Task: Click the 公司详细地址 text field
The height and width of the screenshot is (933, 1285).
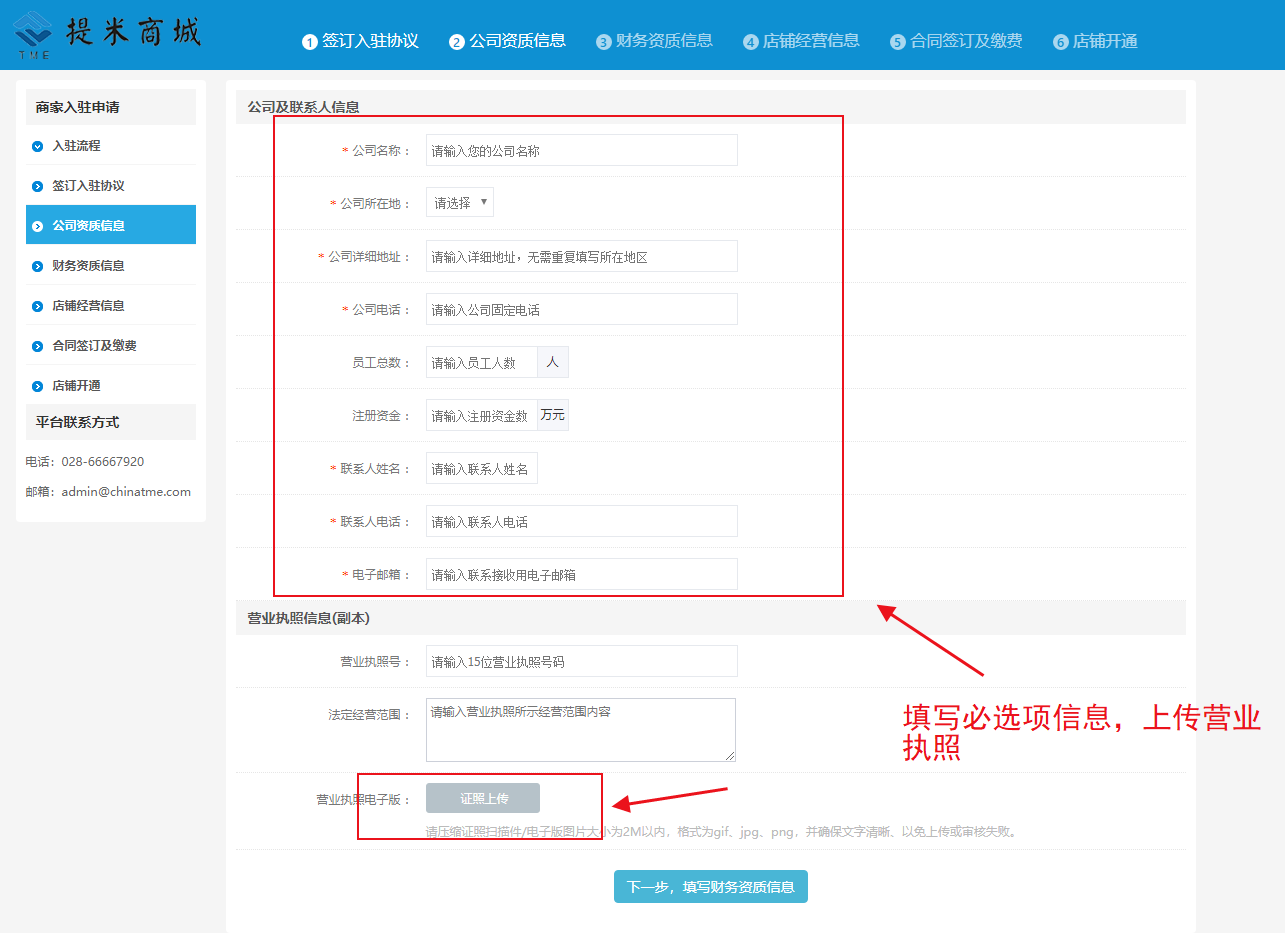Action: pos(581,257)
